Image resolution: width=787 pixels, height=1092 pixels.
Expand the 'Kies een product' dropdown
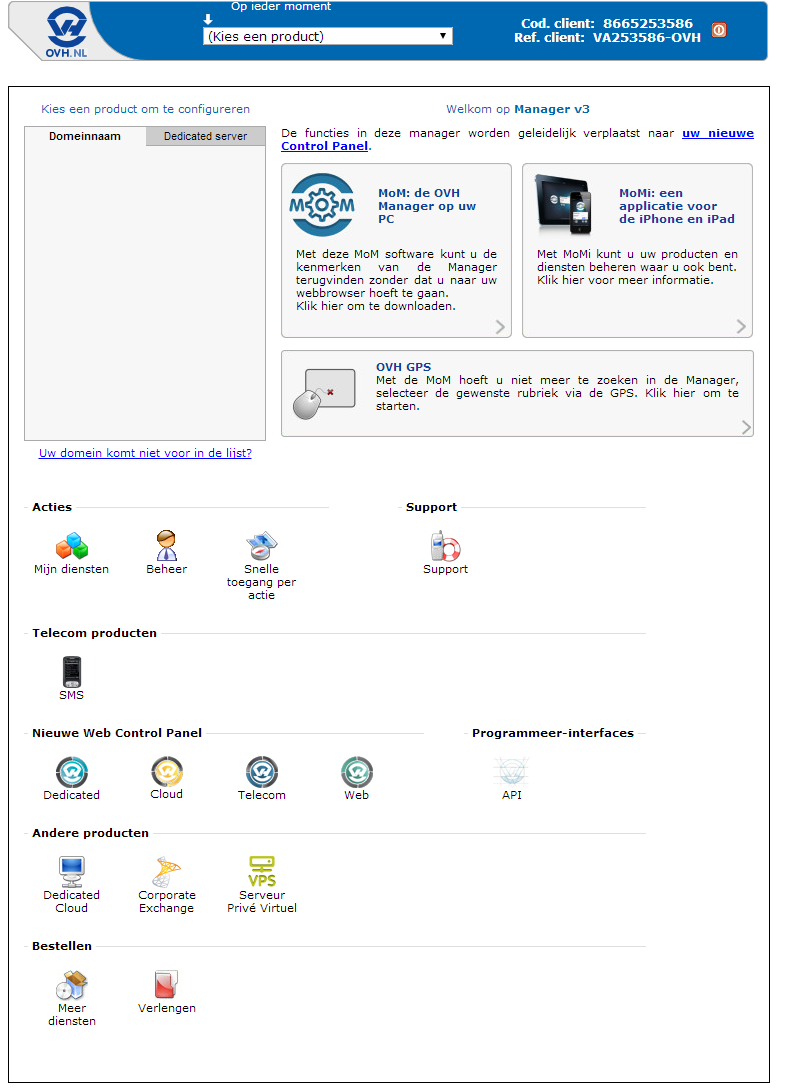(x=327, y=37)
